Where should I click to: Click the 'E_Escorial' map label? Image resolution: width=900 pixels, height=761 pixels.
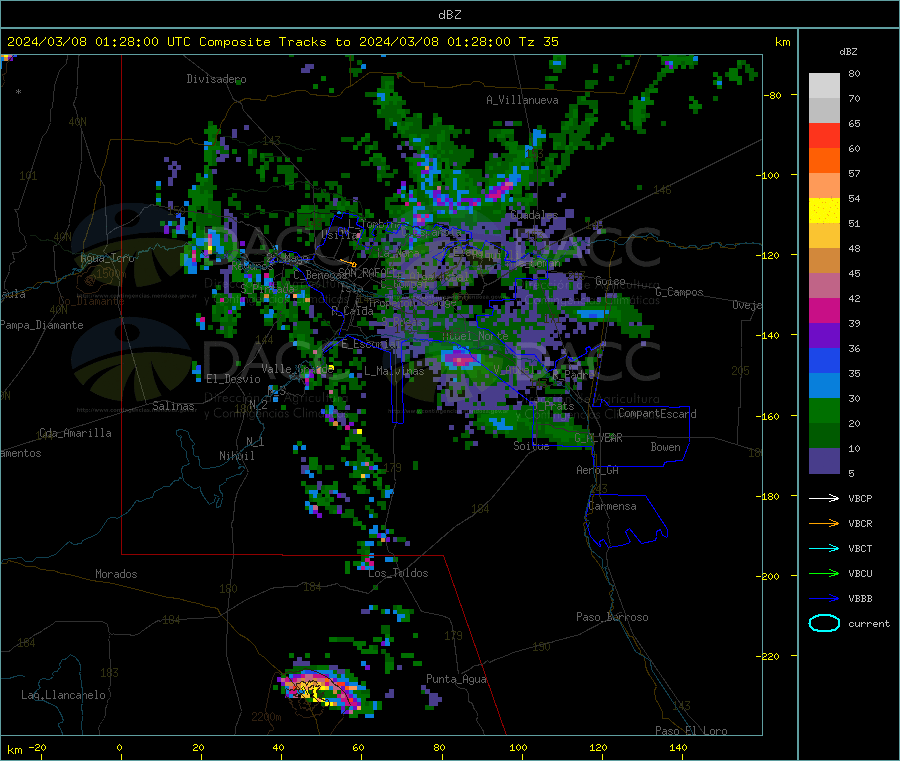pos(370,344)
